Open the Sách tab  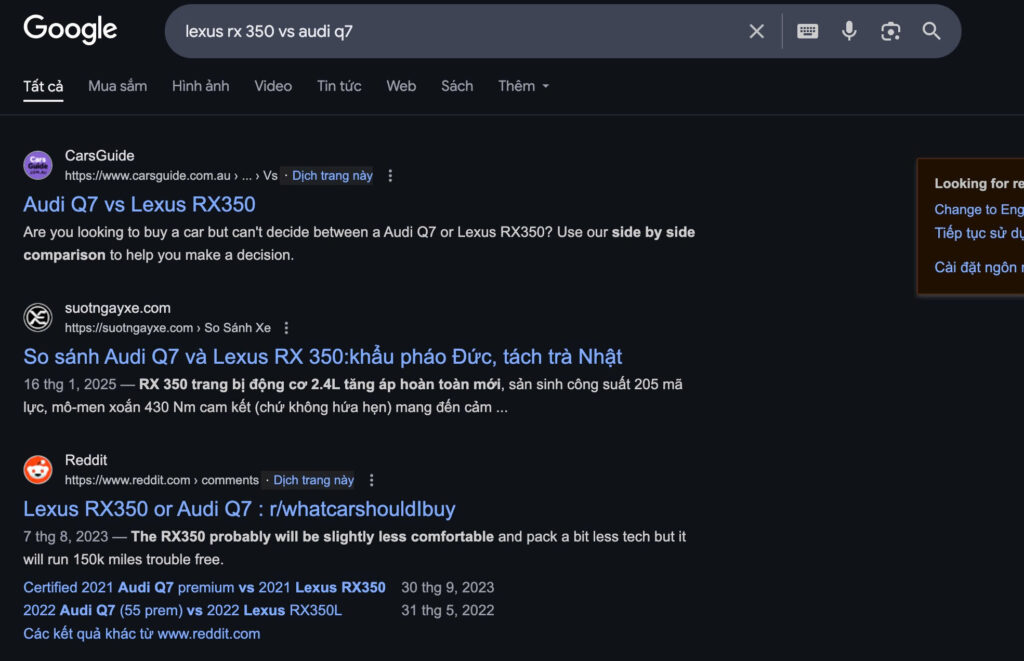tap(457, 86)
